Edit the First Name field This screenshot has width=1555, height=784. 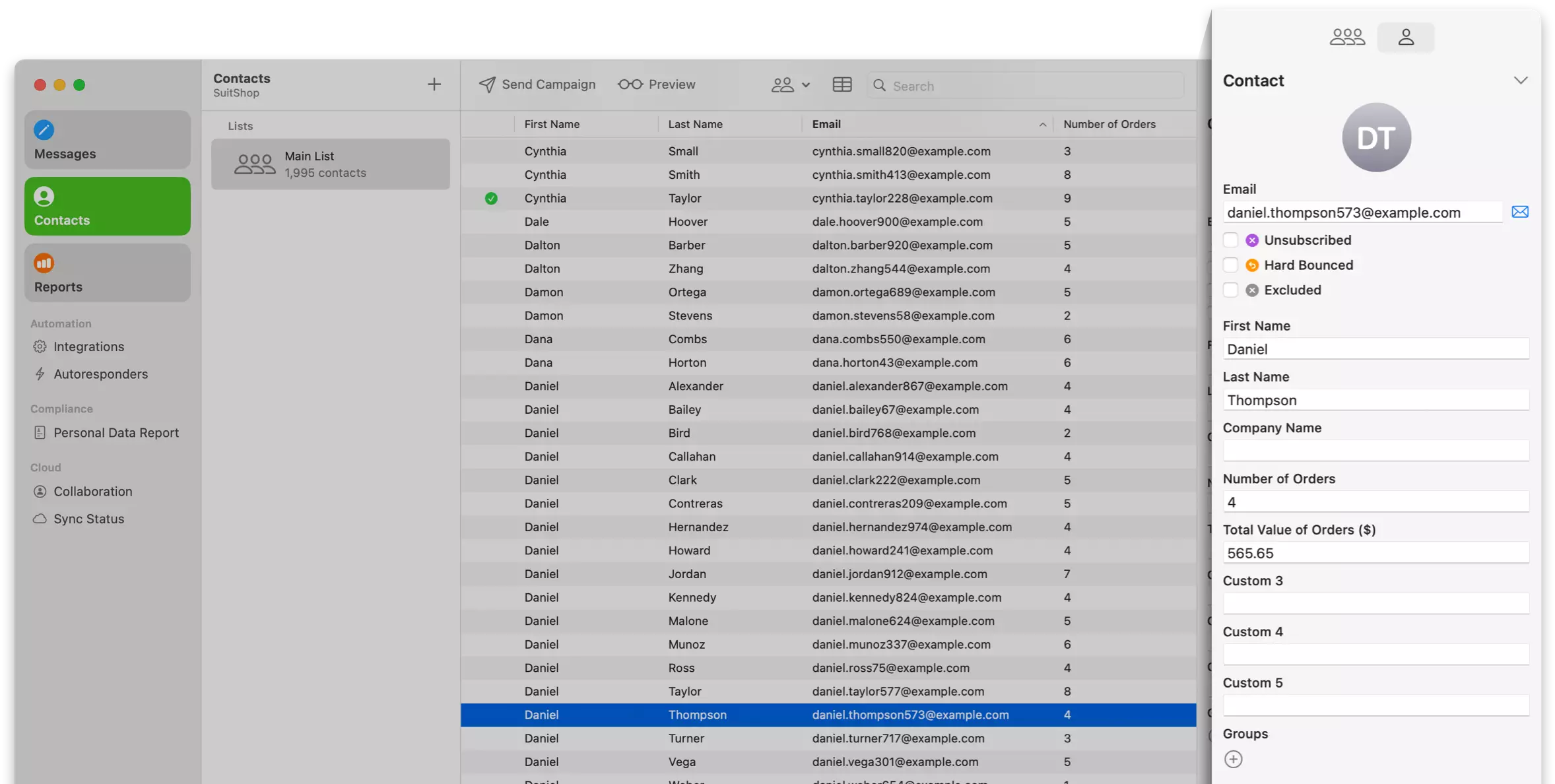click(x=1375, y=349)
